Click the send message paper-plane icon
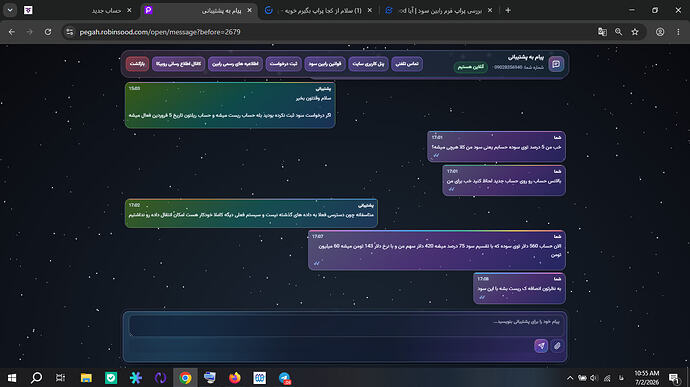Image resolution: width=690 pixels, height=387 pixels. tap(541, 346)
